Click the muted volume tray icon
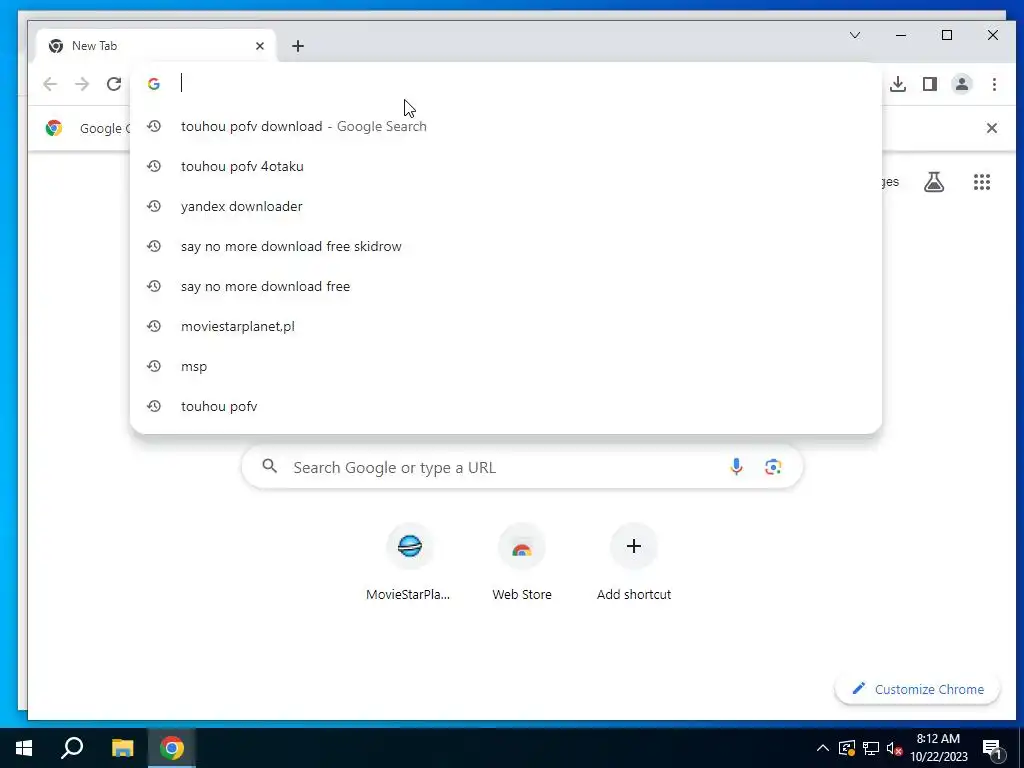The width and height of the screenshot is (1024, 768). (x=895, y=748)
